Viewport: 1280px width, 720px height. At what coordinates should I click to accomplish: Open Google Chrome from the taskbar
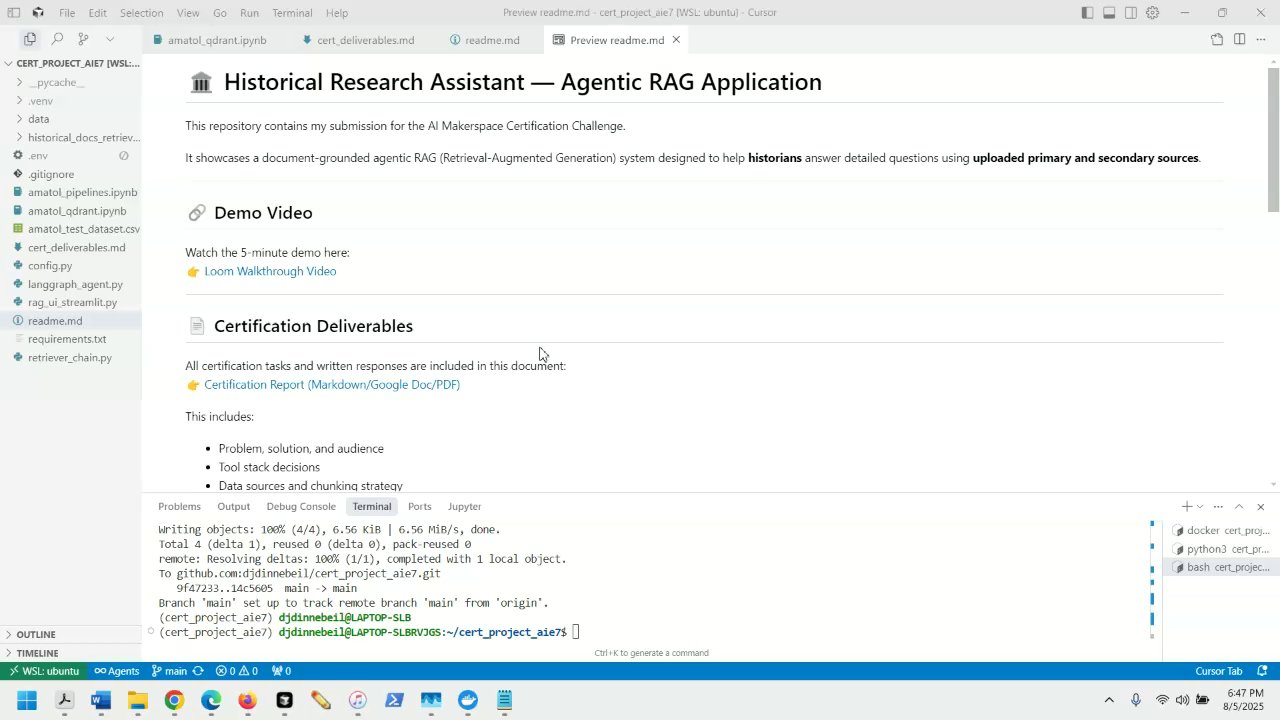174,700
